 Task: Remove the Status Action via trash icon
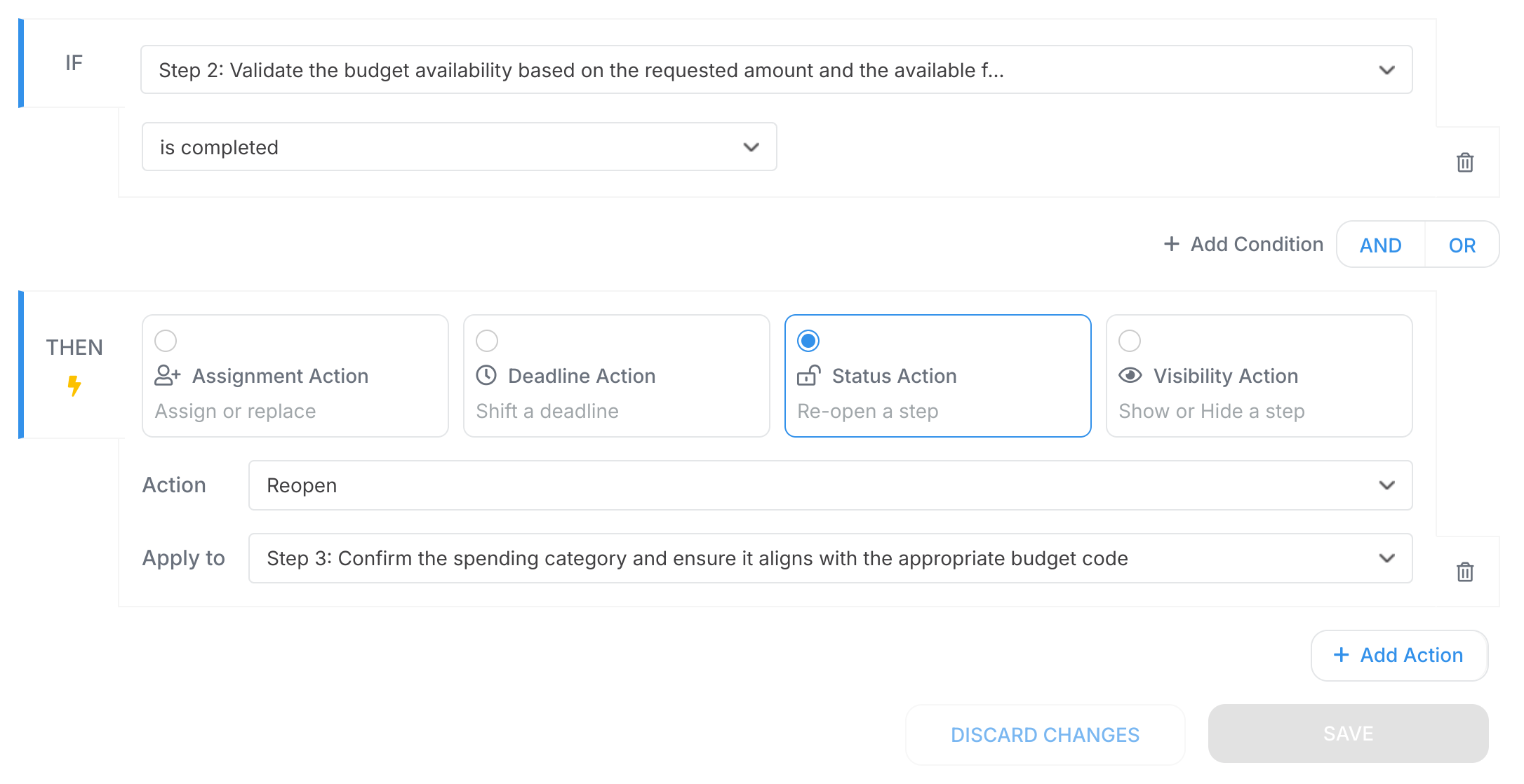pyautogui.click(x=1465, y=572)
